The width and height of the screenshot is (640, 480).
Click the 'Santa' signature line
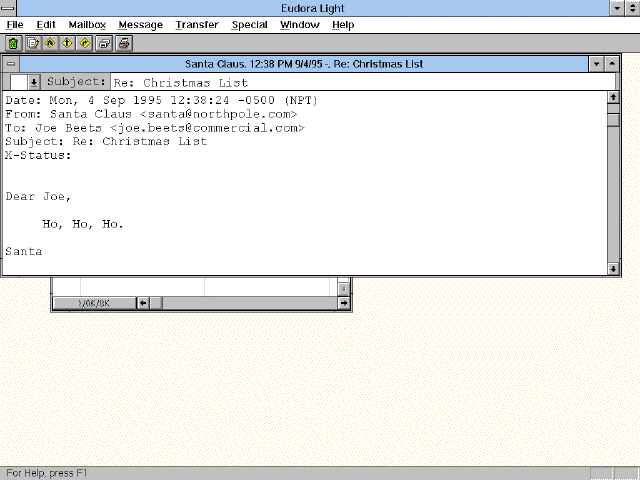pyautogui.click(x=24, y=251)
